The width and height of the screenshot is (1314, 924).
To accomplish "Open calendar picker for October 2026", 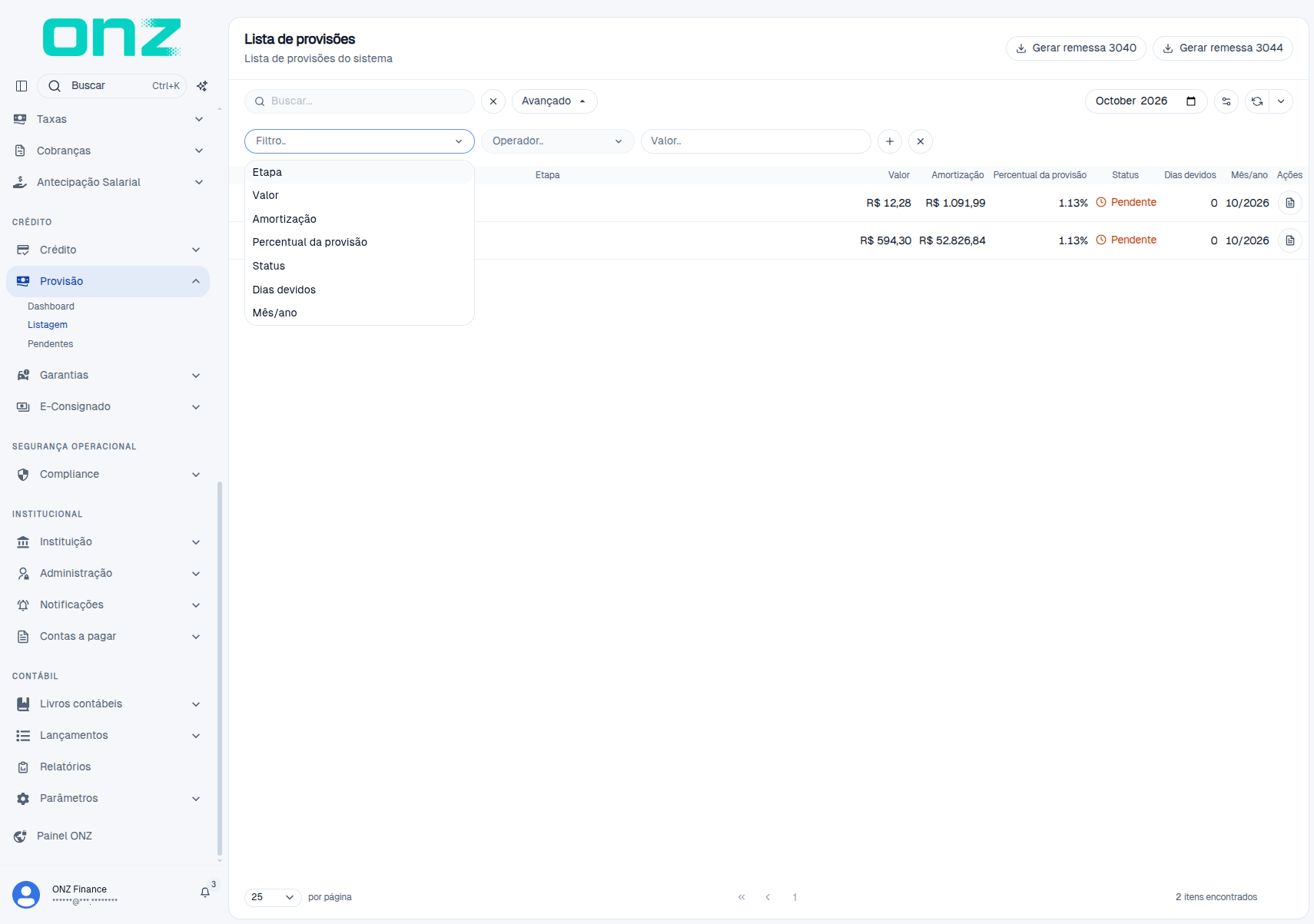I will 1191,101.
